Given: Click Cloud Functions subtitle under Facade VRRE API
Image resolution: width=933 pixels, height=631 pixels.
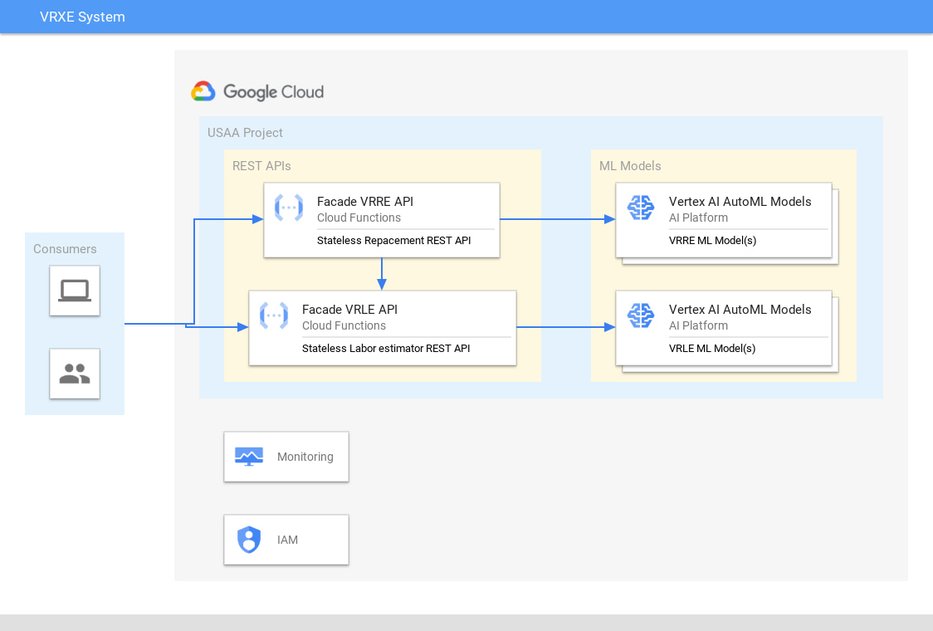Looking at the screenshot, I should coord(359,217).
